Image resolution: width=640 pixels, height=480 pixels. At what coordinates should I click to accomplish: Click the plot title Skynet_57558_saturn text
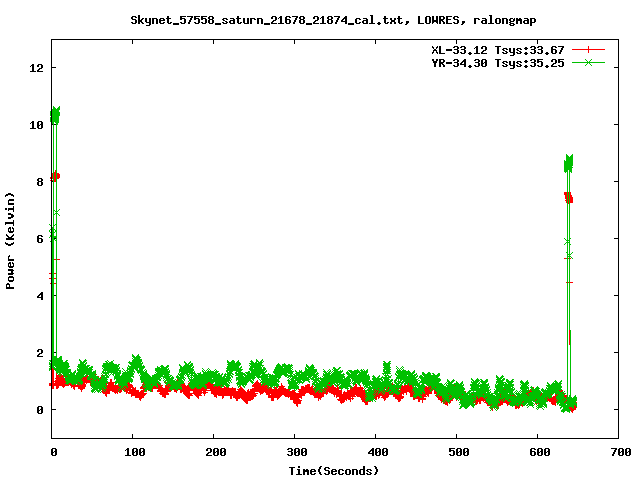tap(333, 20)
